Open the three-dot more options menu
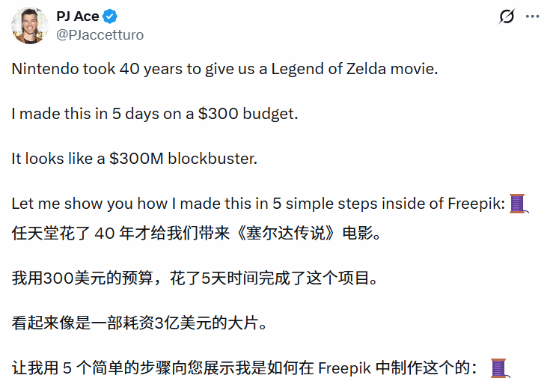550x381 pixels. (532, 16)
